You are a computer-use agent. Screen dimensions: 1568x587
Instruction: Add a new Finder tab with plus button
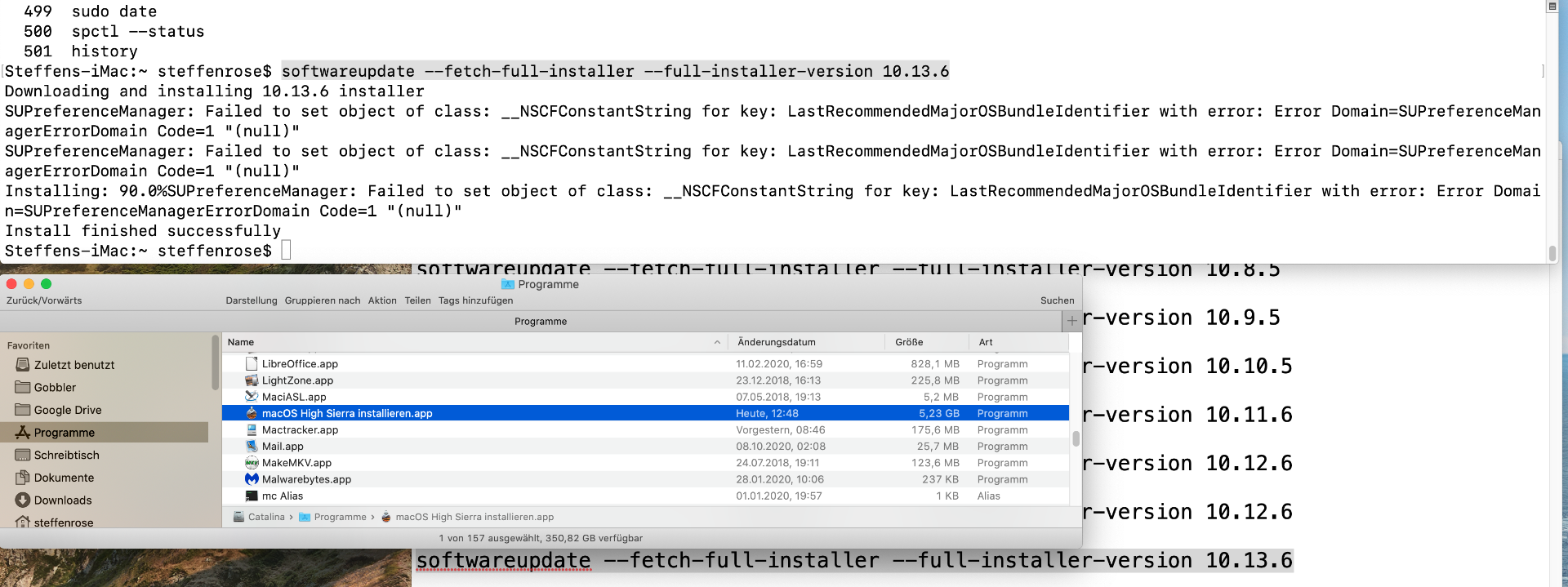1072,321
